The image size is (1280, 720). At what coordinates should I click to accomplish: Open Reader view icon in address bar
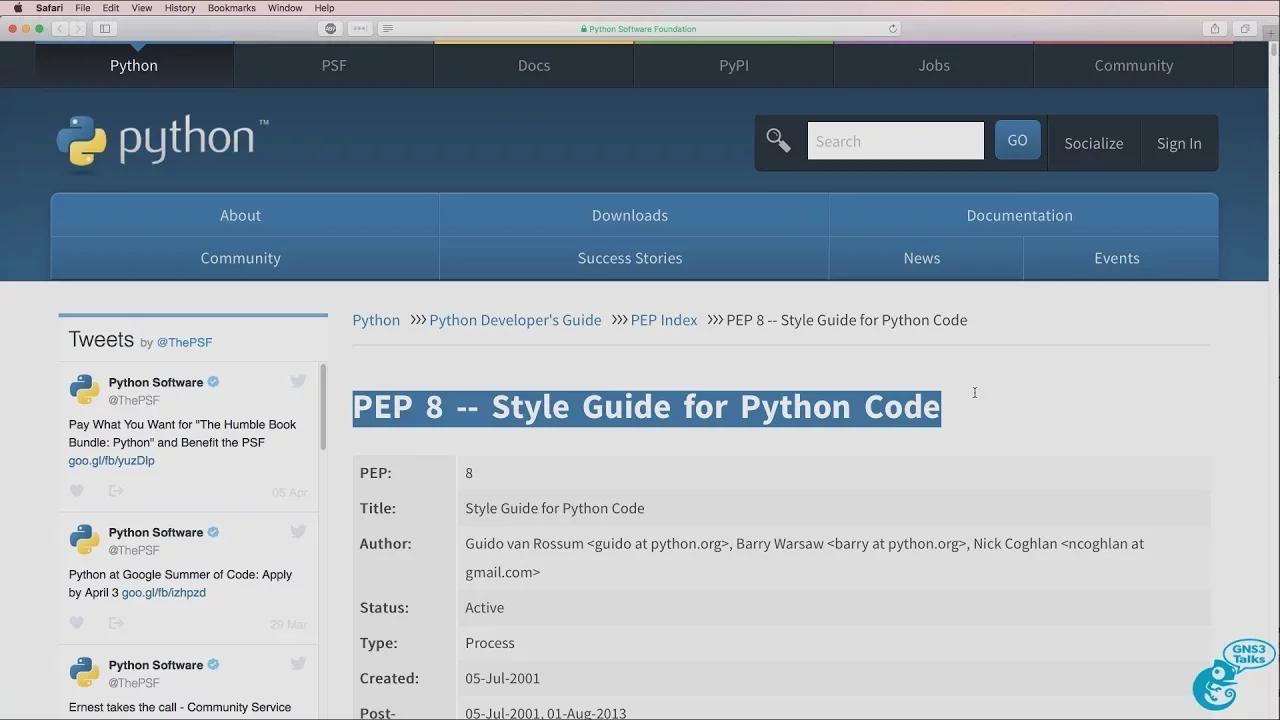click(388, 29)
